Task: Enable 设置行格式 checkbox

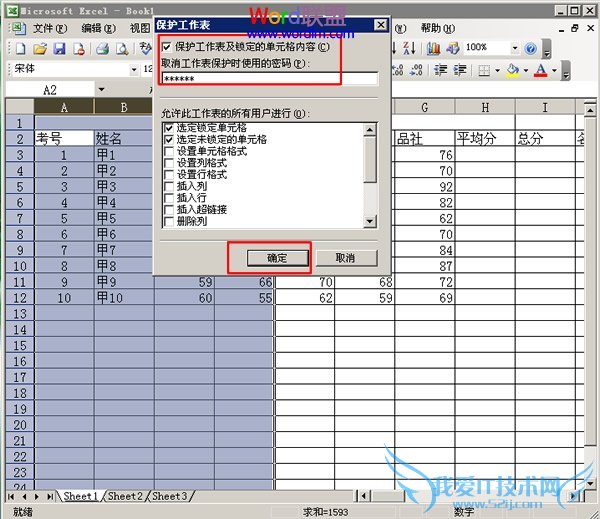Action: click(x=169, y=175)
